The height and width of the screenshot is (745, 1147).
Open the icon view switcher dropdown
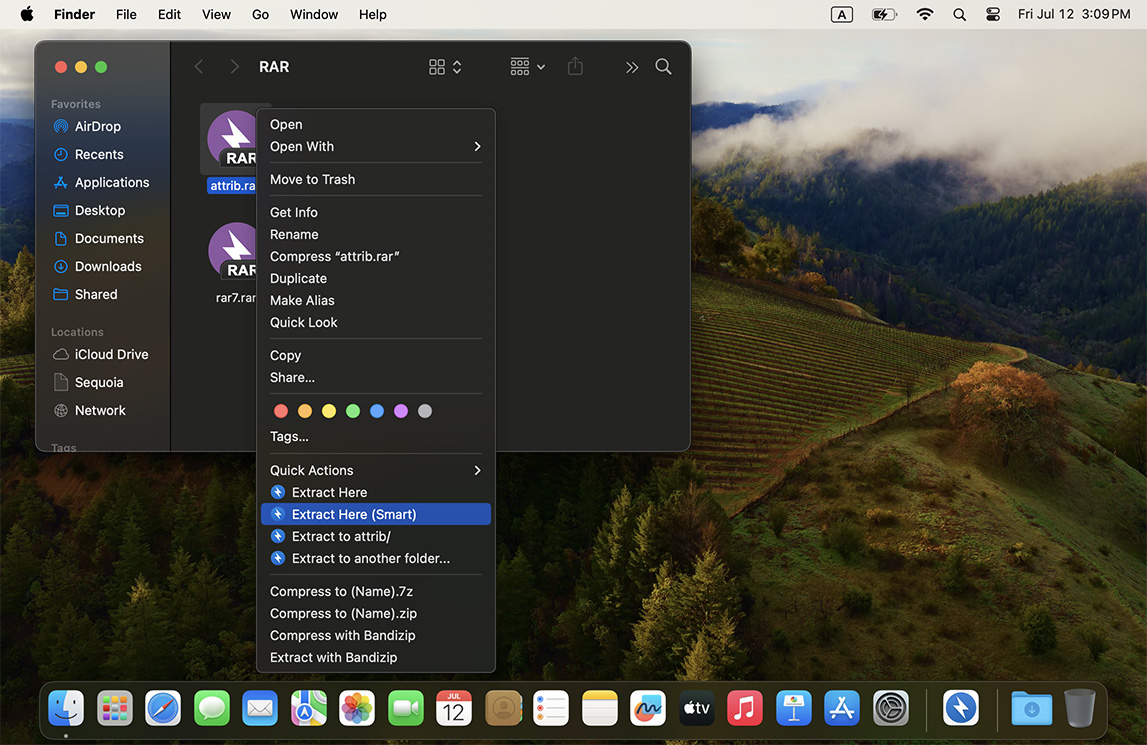click(x=445, y=67)
